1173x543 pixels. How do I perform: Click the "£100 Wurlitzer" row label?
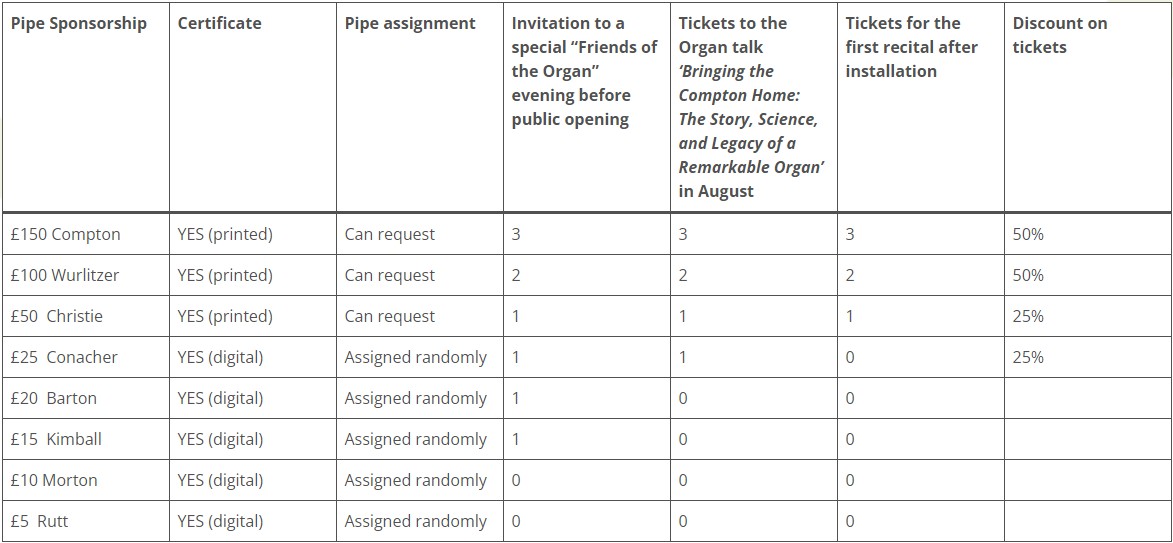pyautogui.click(x=64, y=275)
